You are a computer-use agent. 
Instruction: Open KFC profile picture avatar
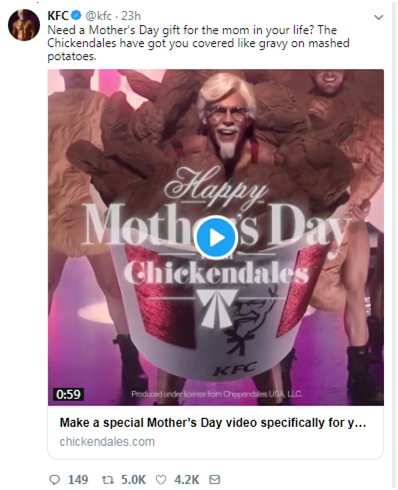24,25
